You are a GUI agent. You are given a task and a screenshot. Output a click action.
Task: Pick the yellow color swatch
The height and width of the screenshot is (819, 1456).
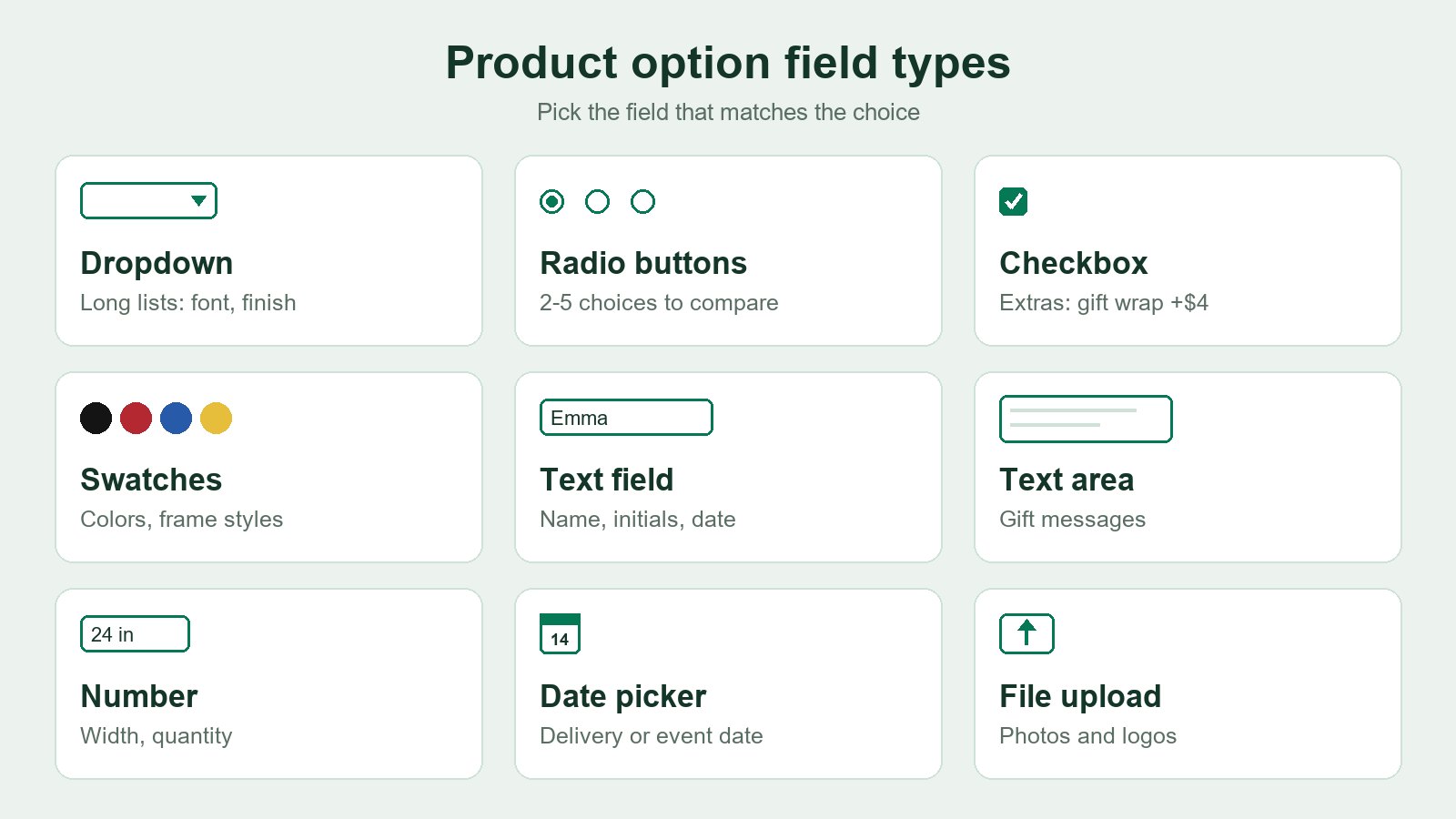point(216,418)
